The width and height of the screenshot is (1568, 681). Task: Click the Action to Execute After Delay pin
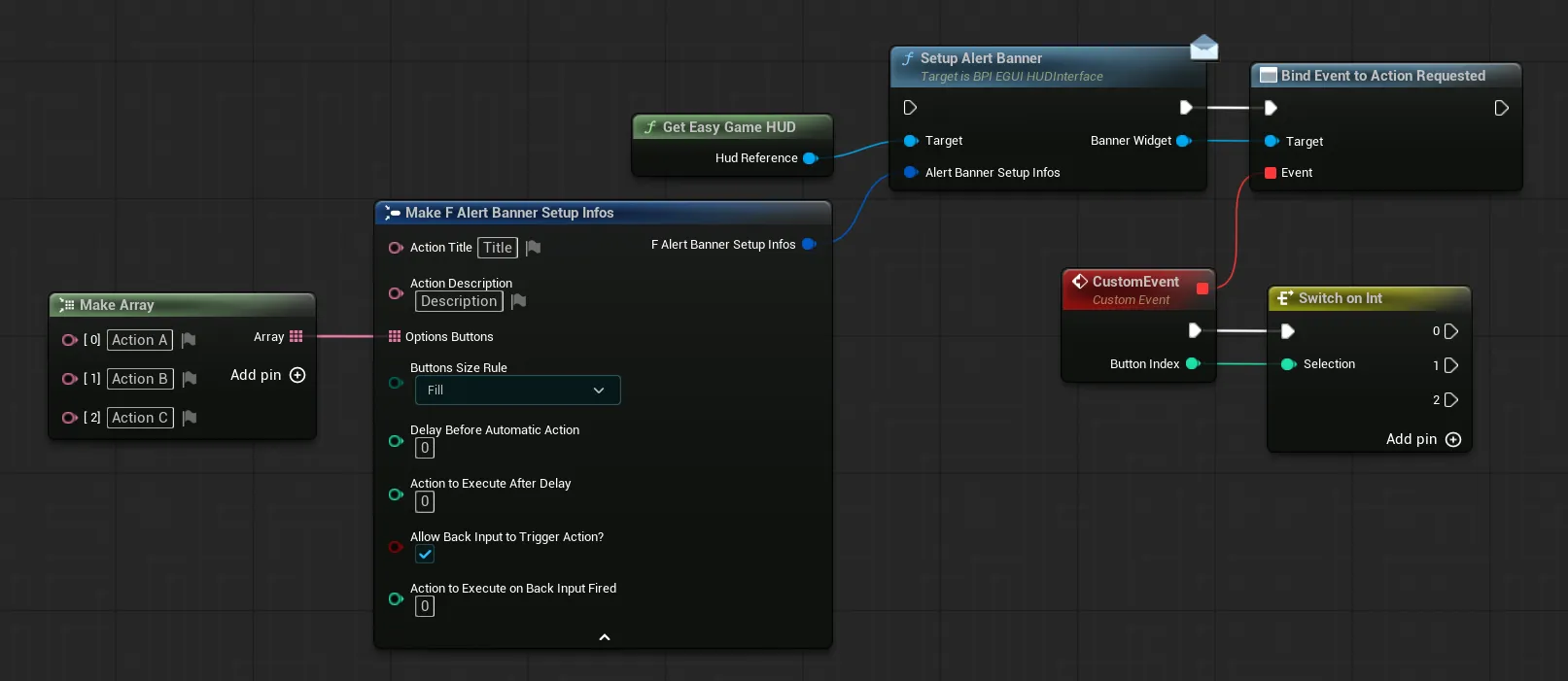(x=396, y=494)
